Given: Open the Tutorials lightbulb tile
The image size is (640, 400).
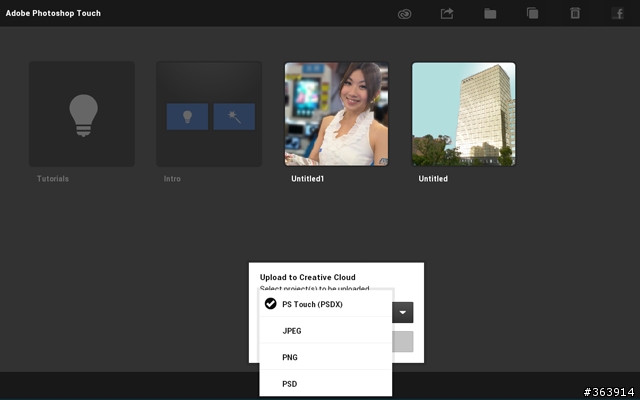Looking at the screenshot, I should coord(82,114).
